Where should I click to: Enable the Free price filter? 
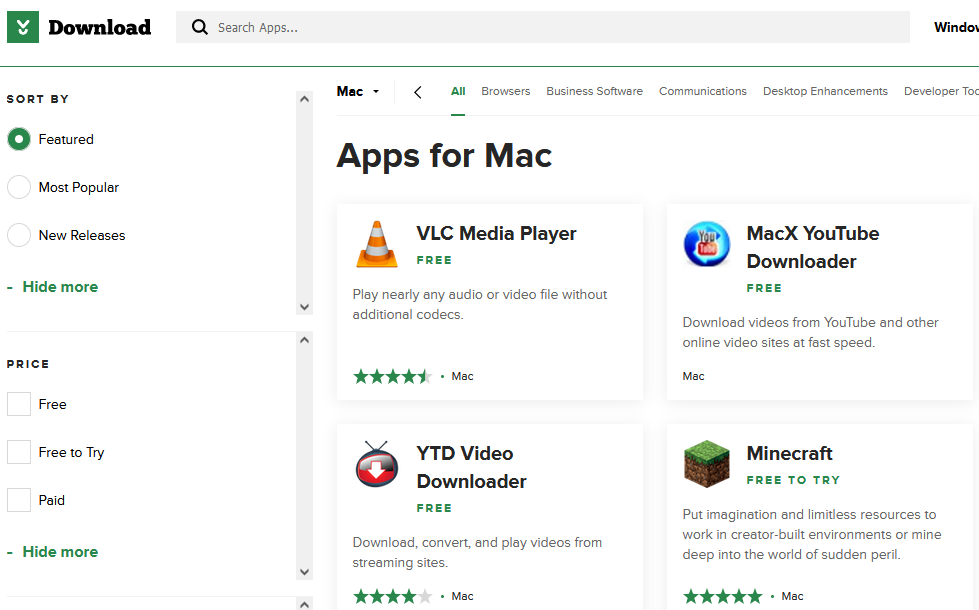(19, 404)
